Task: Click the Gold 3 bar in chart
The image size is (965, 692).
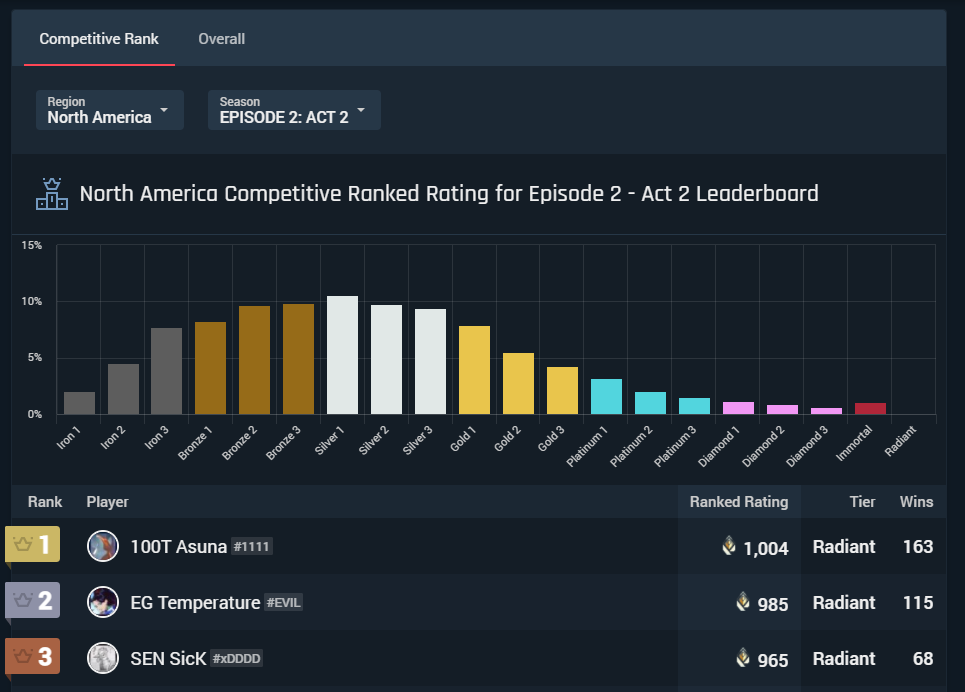Action: [x=563, y=390]
